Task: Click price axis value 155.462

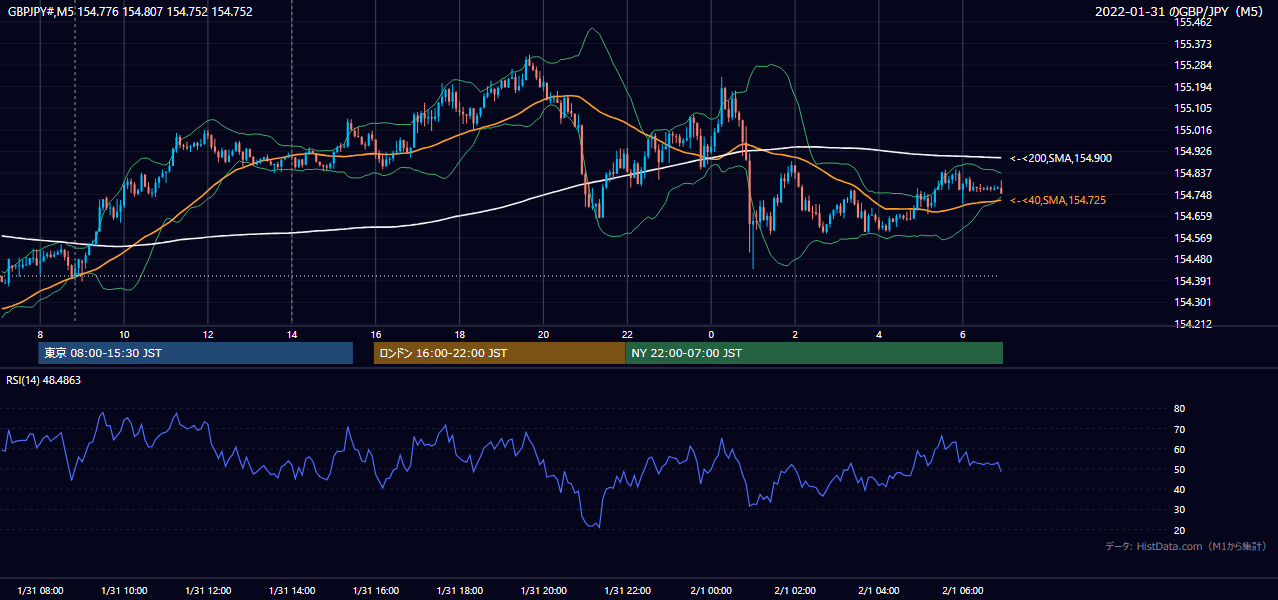Action: point(1194,22)
